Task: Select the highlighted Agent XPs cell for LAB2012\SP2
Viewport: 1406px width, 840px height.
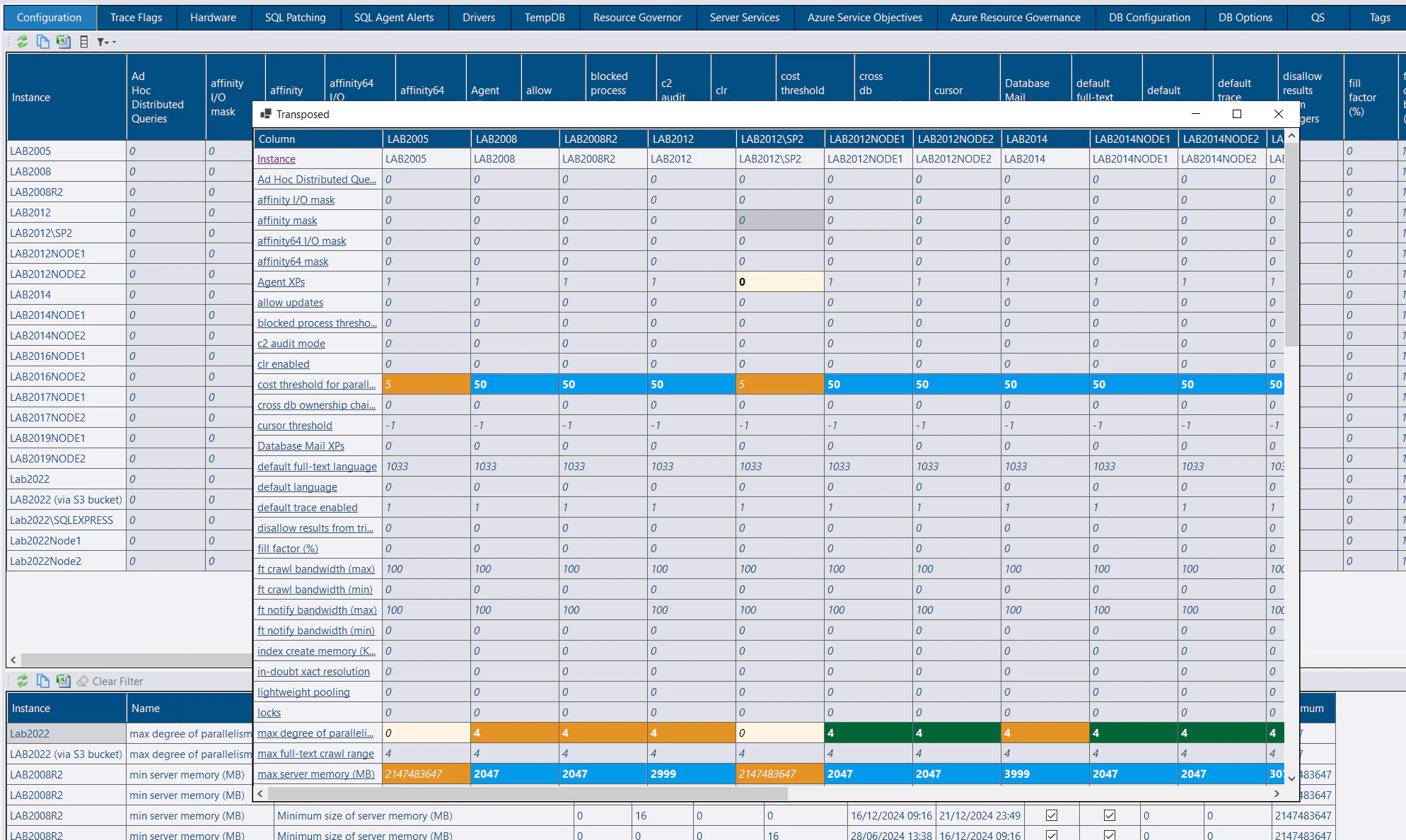Action: pos(779,282)
